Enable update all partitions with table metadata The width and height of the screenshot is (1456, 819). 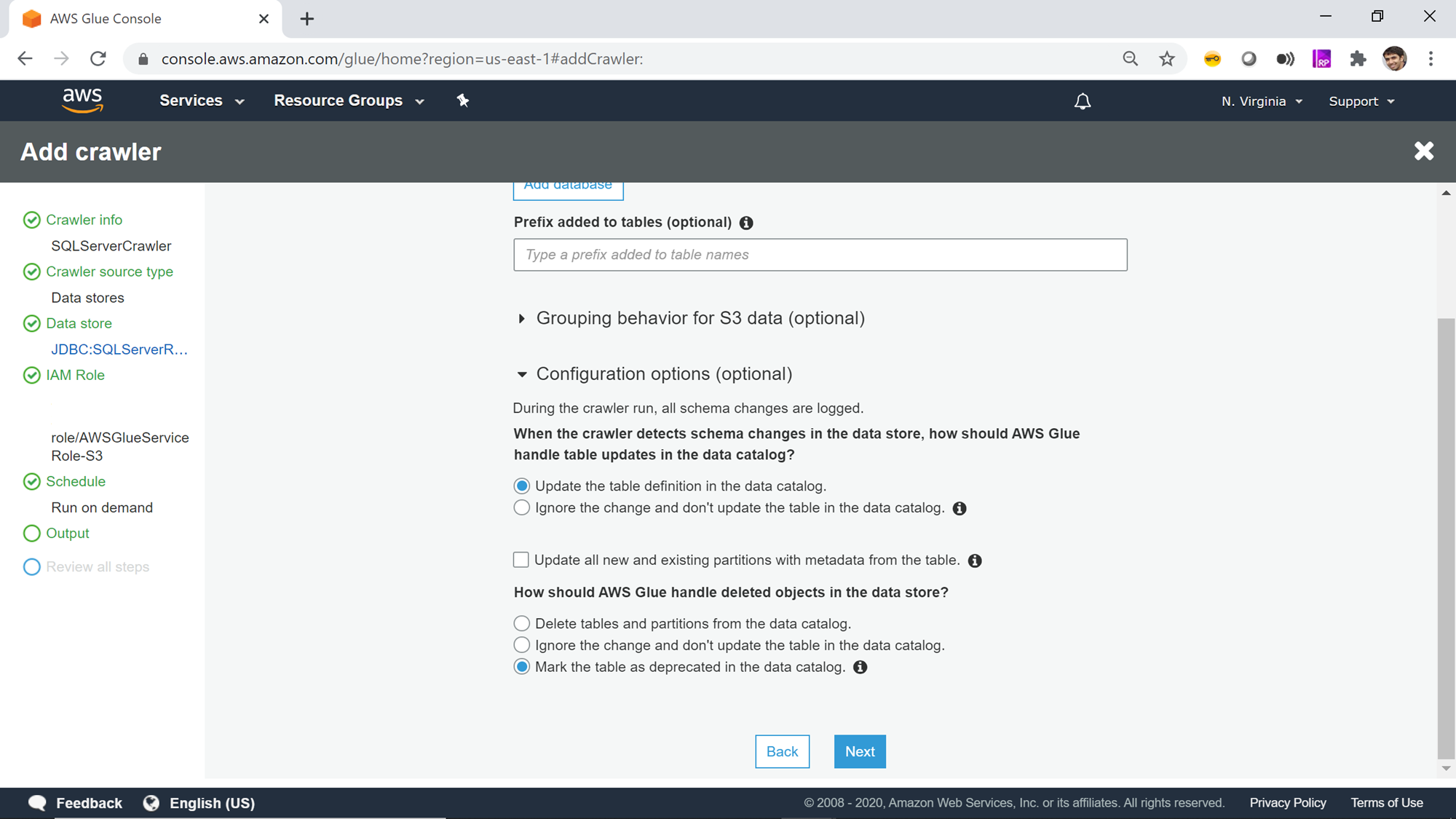pyautogui.click(x=521, y=560)
